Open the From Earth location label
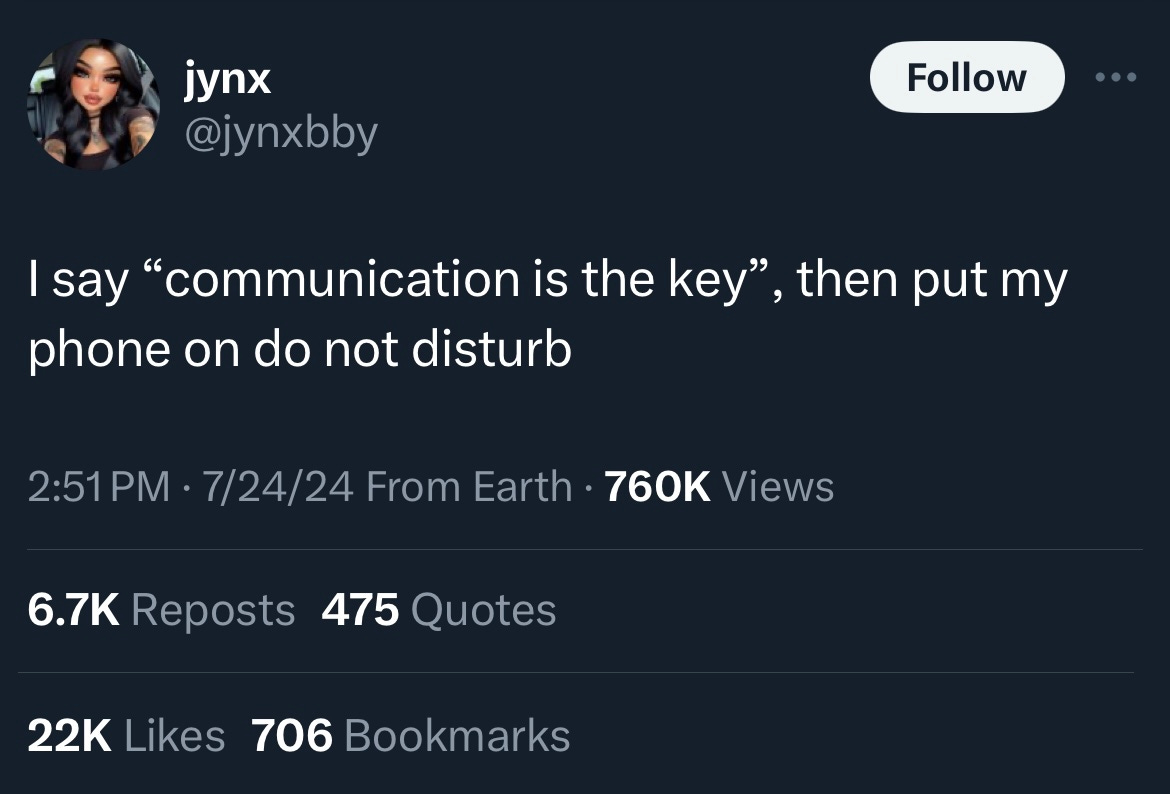Screen dimensions: 1170x794 pyautogui.click(x=469, y=487)
